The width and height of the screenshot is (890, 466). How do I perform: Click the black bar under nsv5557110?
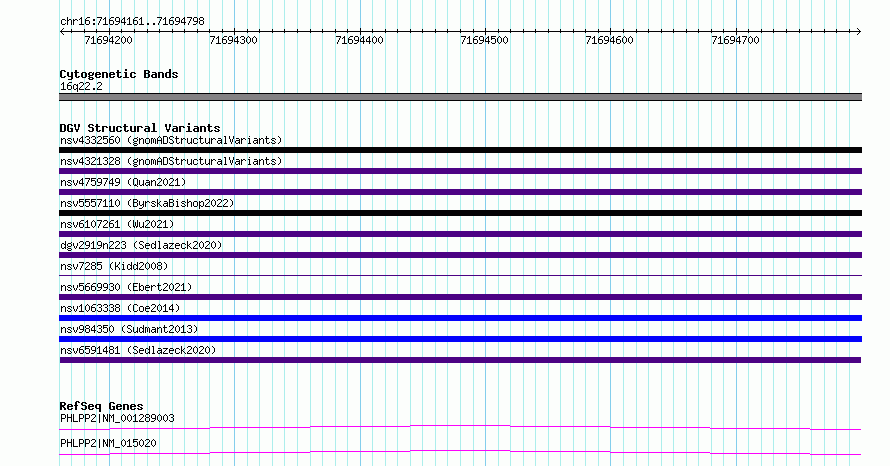(x=460, y=213)
